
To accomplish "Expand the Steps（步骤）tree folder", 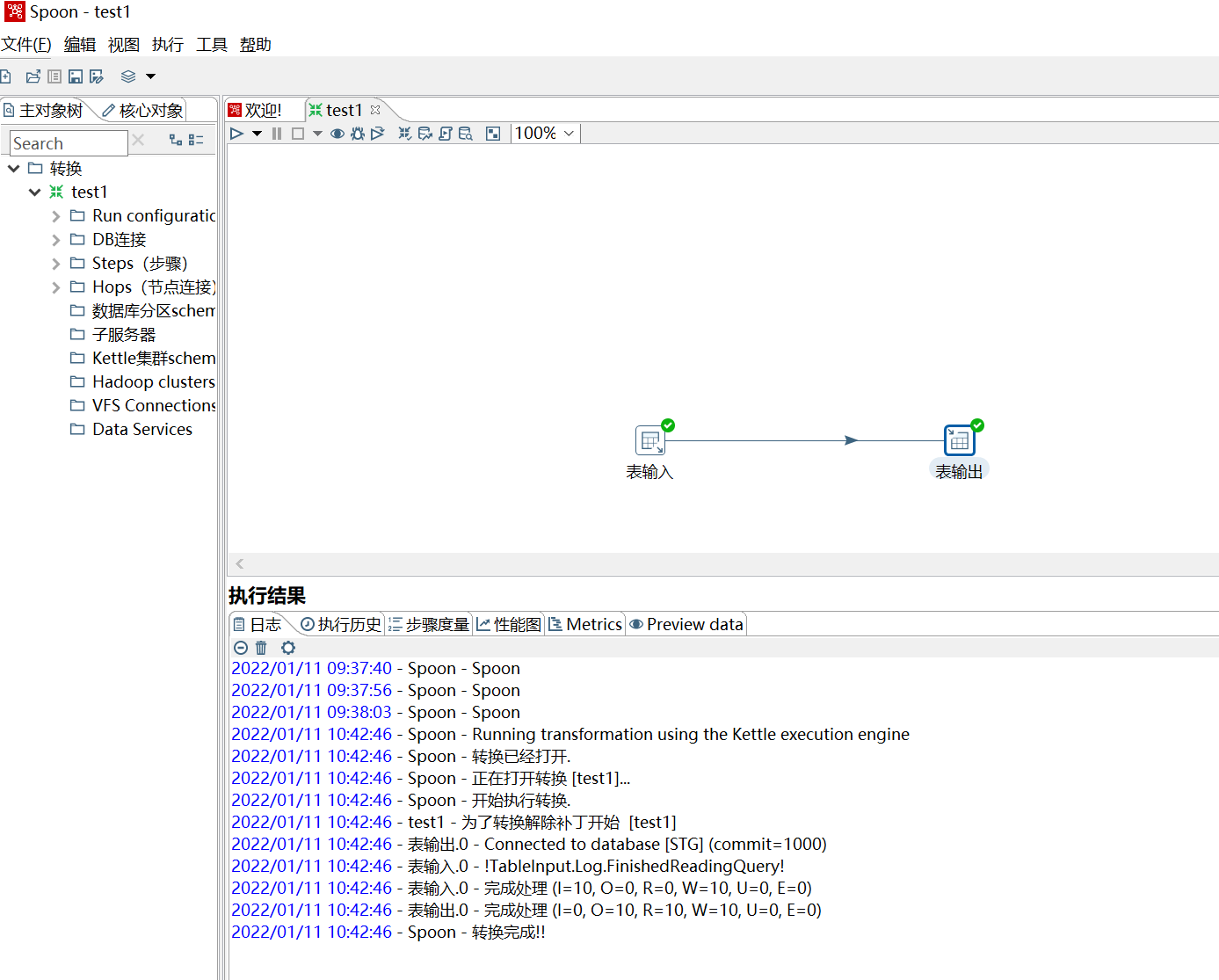I will coord(54,263).
